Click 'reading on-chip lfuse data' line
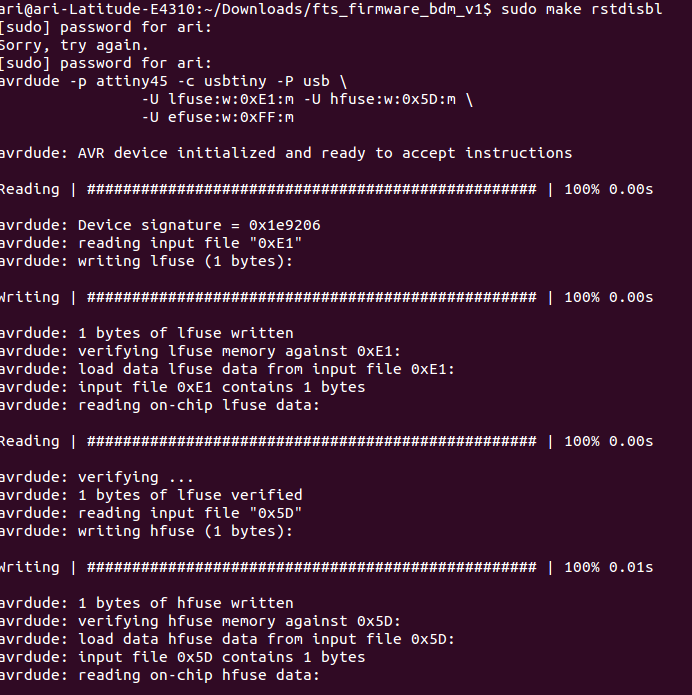692x695 pixels. [160, 406]
